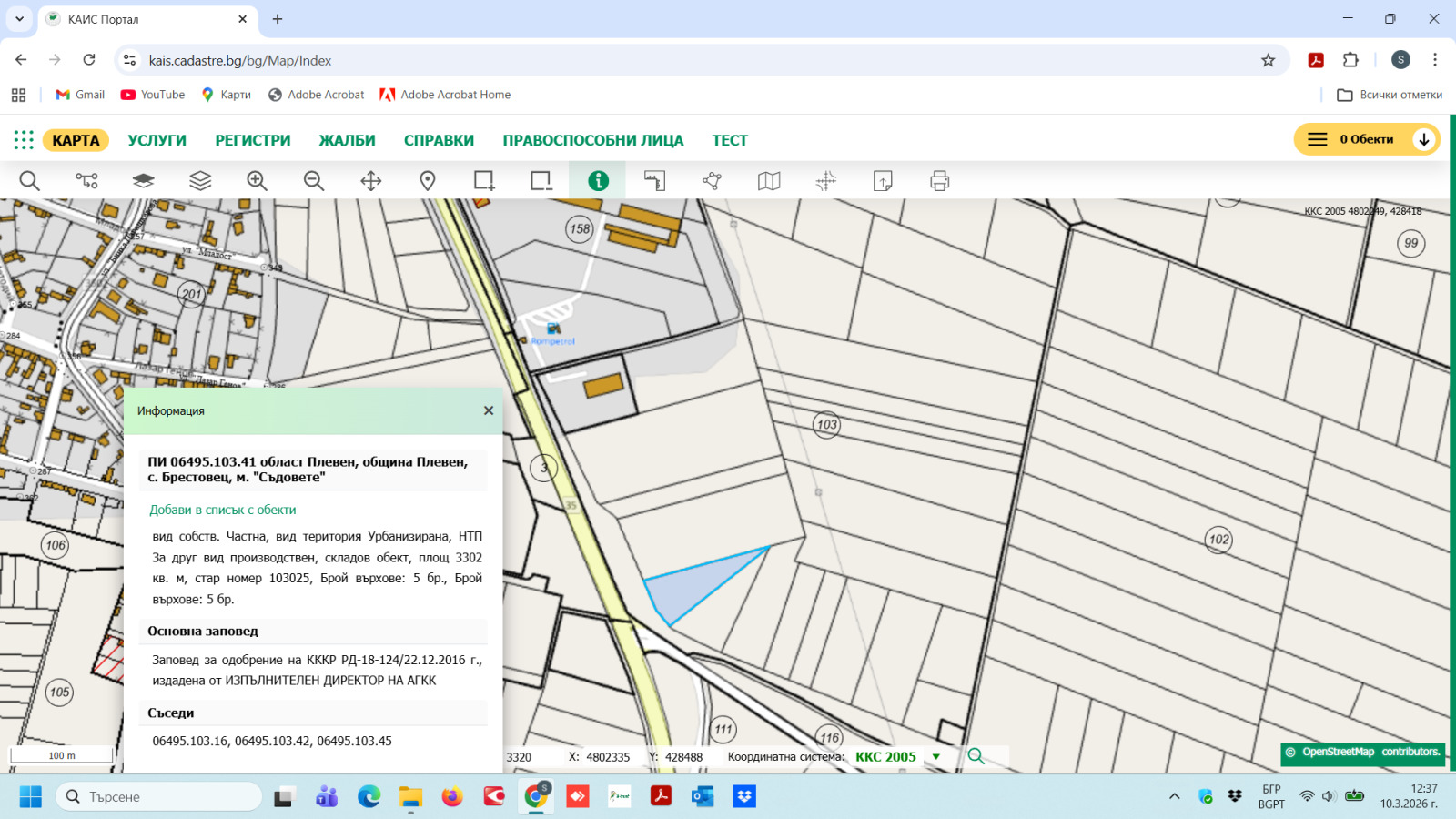
Task: Select the measurement ruler tool
Action: (655, 180)
